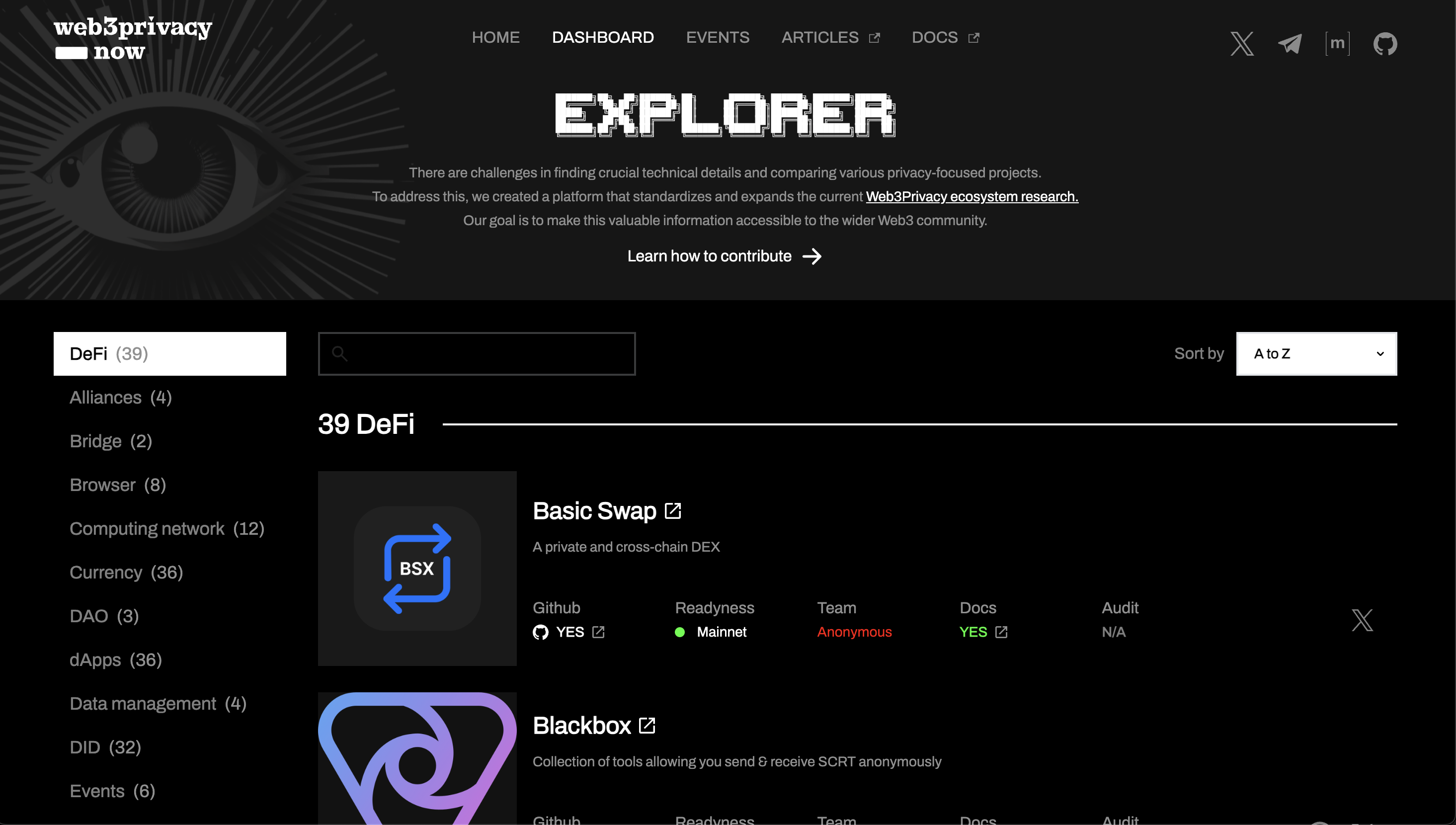The width and height of the screenshot is (1456, 825).
Task: Click the '39 DeFi' section heading
Action: click(x=366, y=424)
